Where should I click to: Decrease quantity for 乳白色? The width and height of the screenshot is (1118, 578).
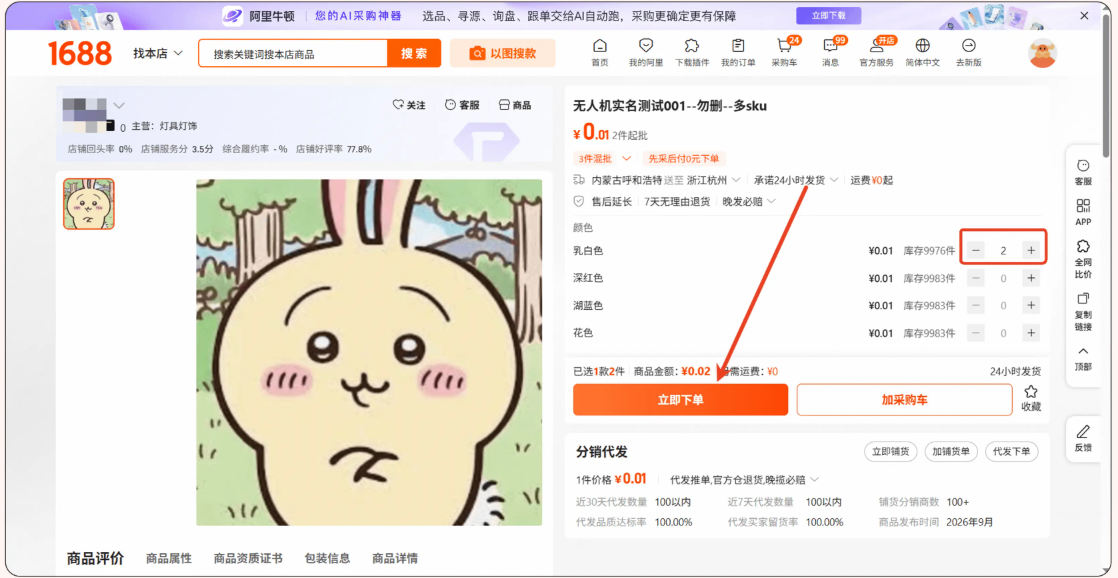pos(976,251)
